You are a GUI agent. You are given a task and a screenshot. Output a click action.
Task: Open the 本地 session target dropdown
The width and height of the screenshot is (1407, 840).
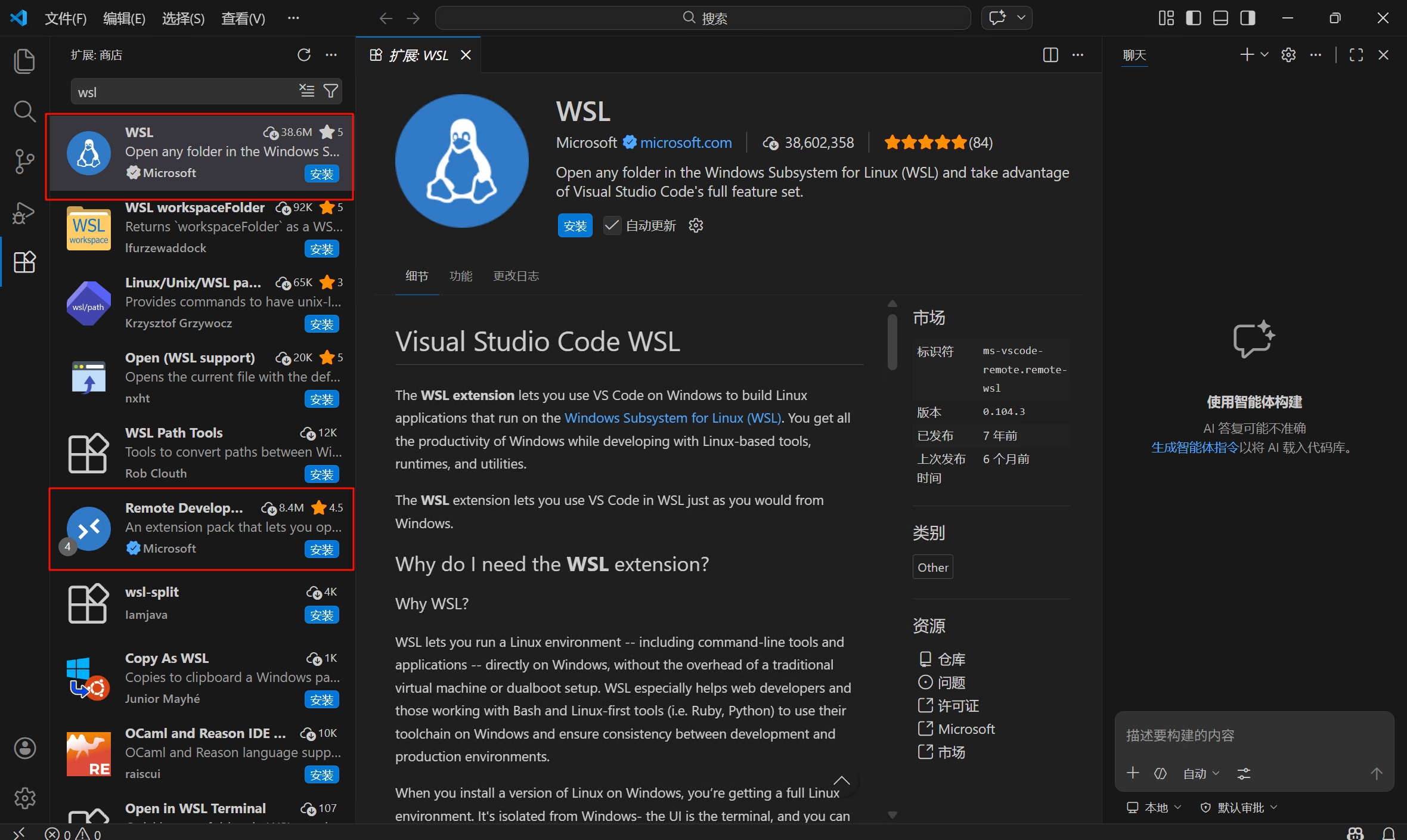pyautogui.click(x=1154, y=807)
